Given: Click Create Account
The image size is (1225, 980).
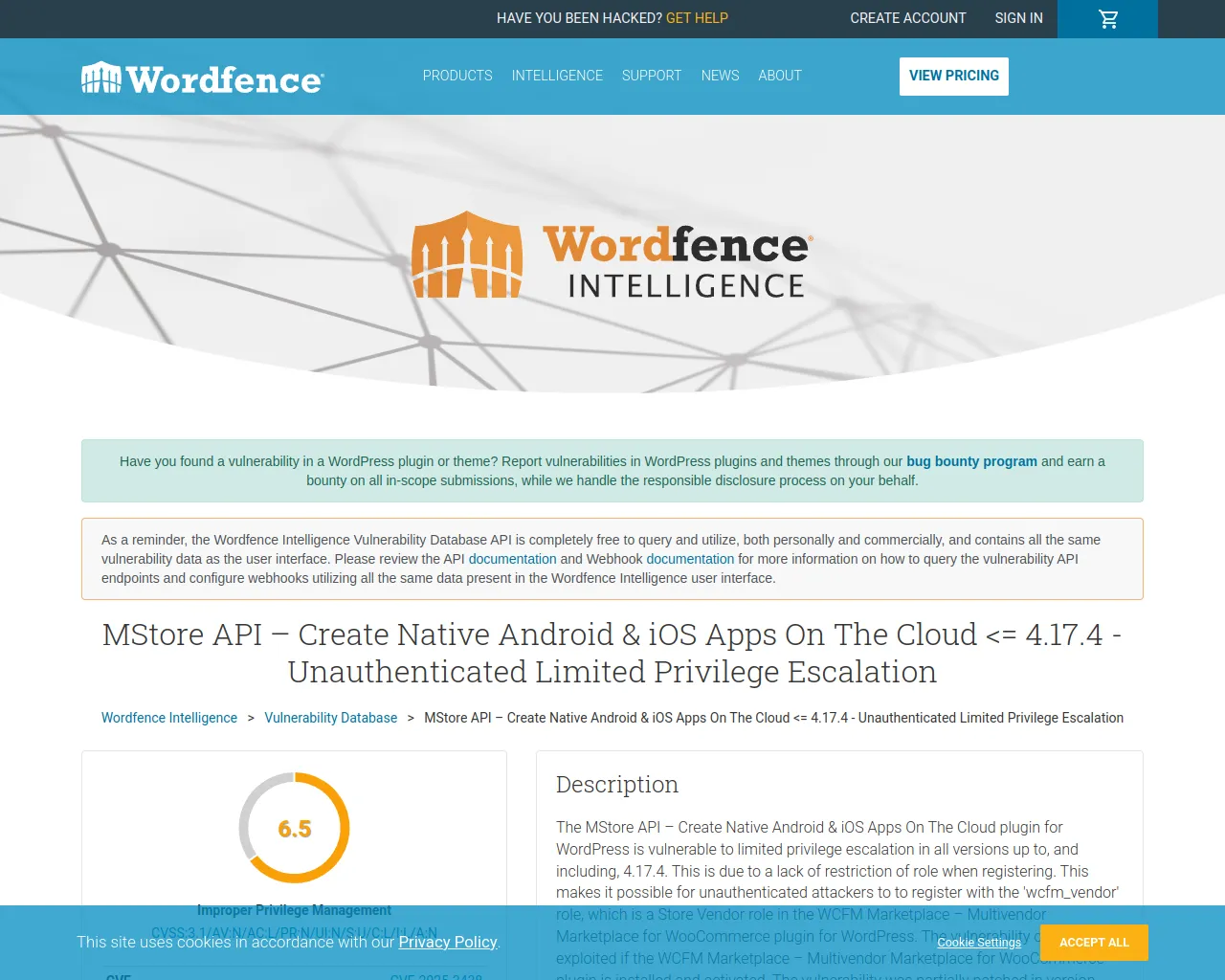Looking at the screenshot, I should click(x=908, y=18).
